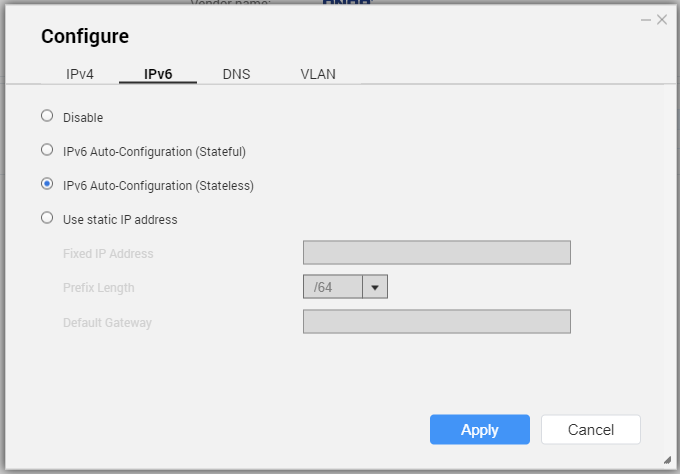Choose IPv6 Auto-Configuration (Stateful) option
The width and height of the screenshot is (680, 474).
click(47, 150)
